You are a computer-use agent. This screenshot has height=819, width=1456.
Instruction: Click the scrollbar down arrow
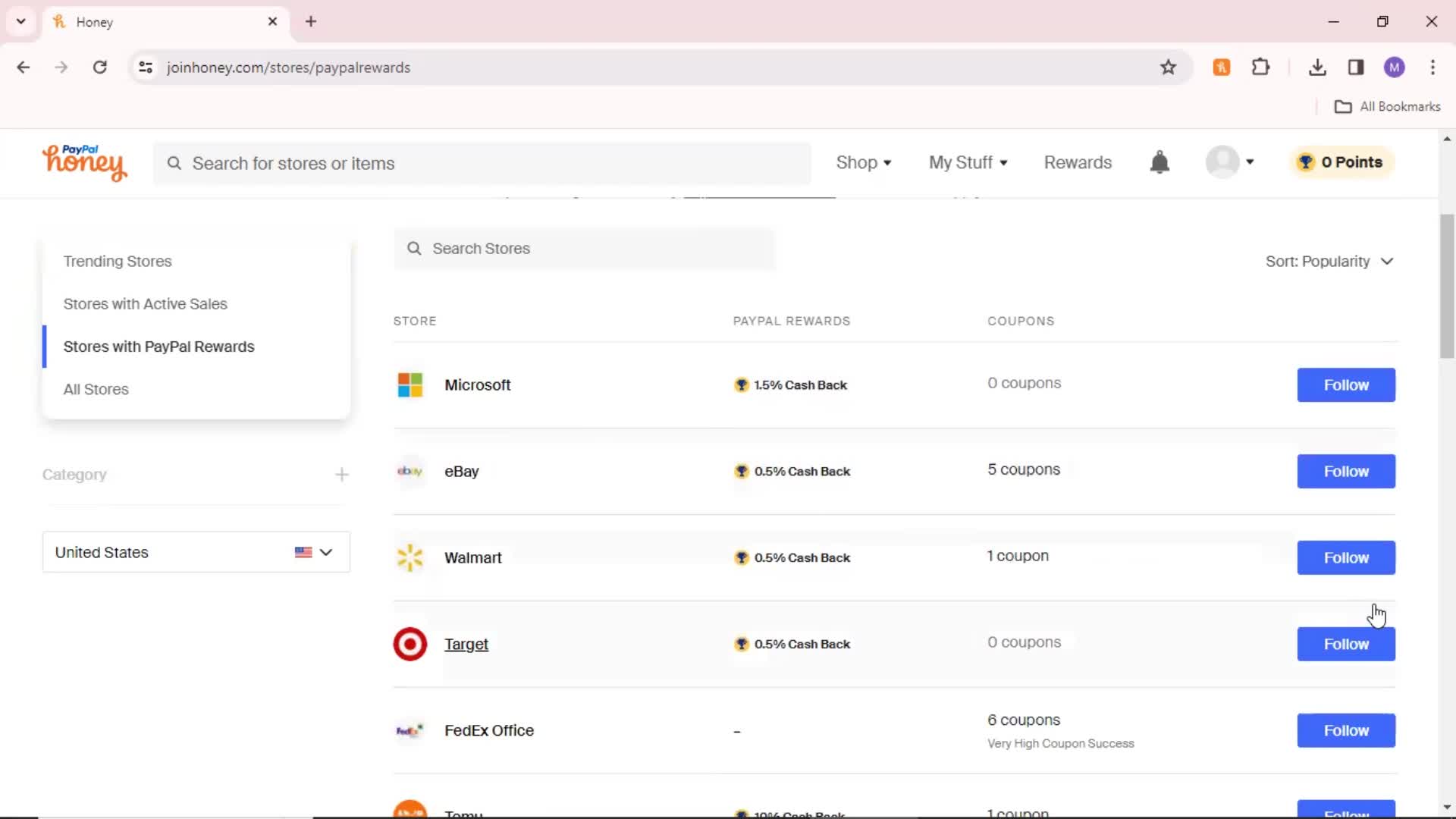click(x=1447, y=808)
